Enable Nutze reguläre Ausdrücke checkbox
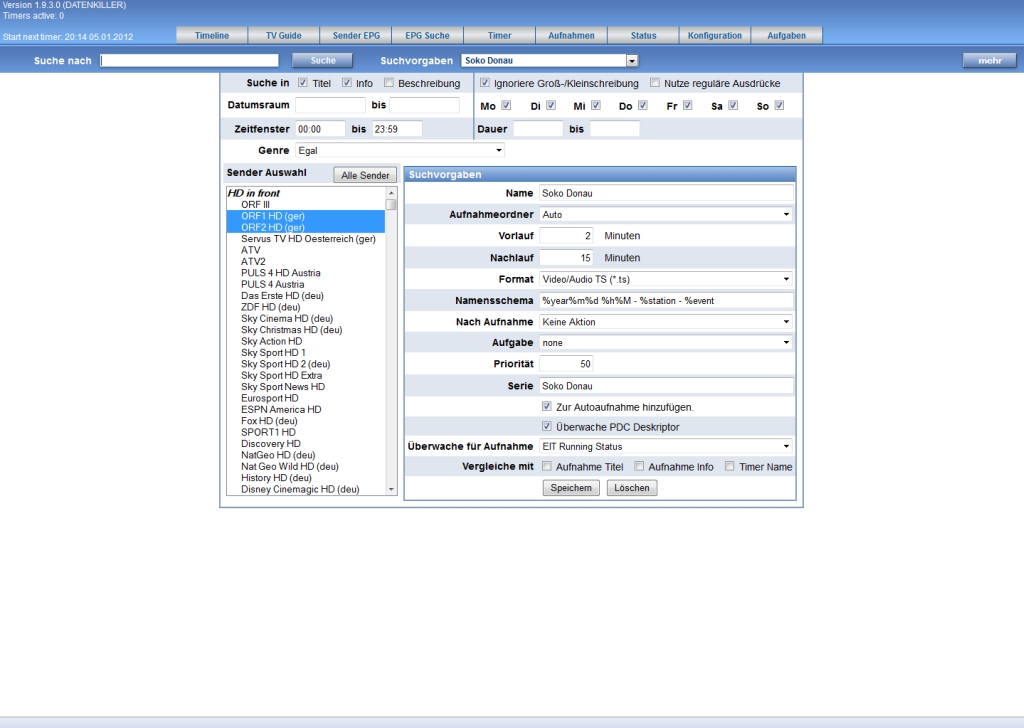This screenshot has height=728, width=1024. 655,83
